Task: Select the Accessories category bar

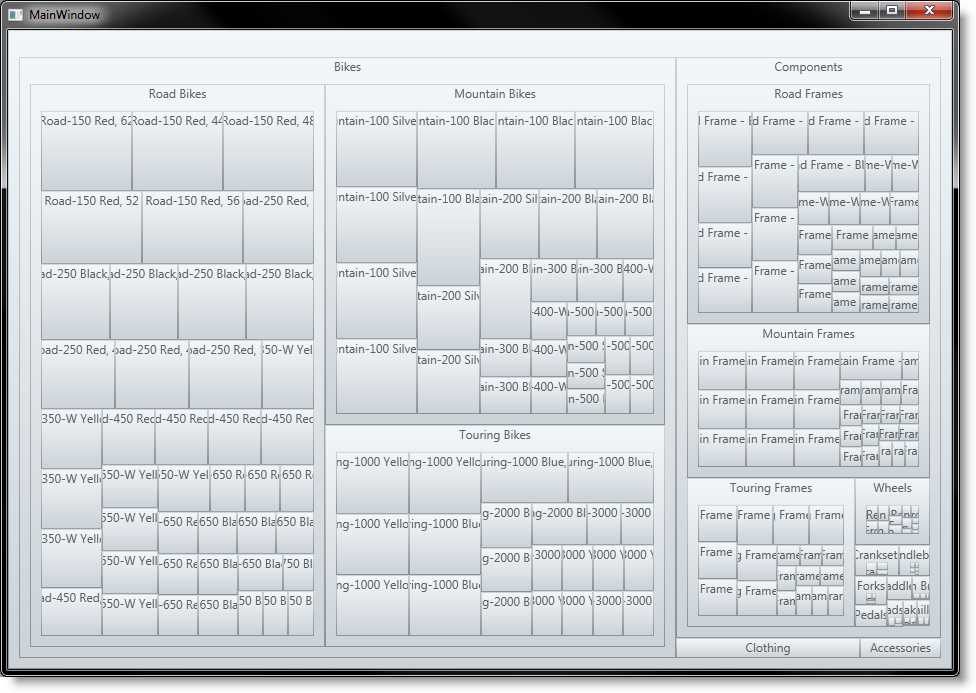Action: point(900,648)
